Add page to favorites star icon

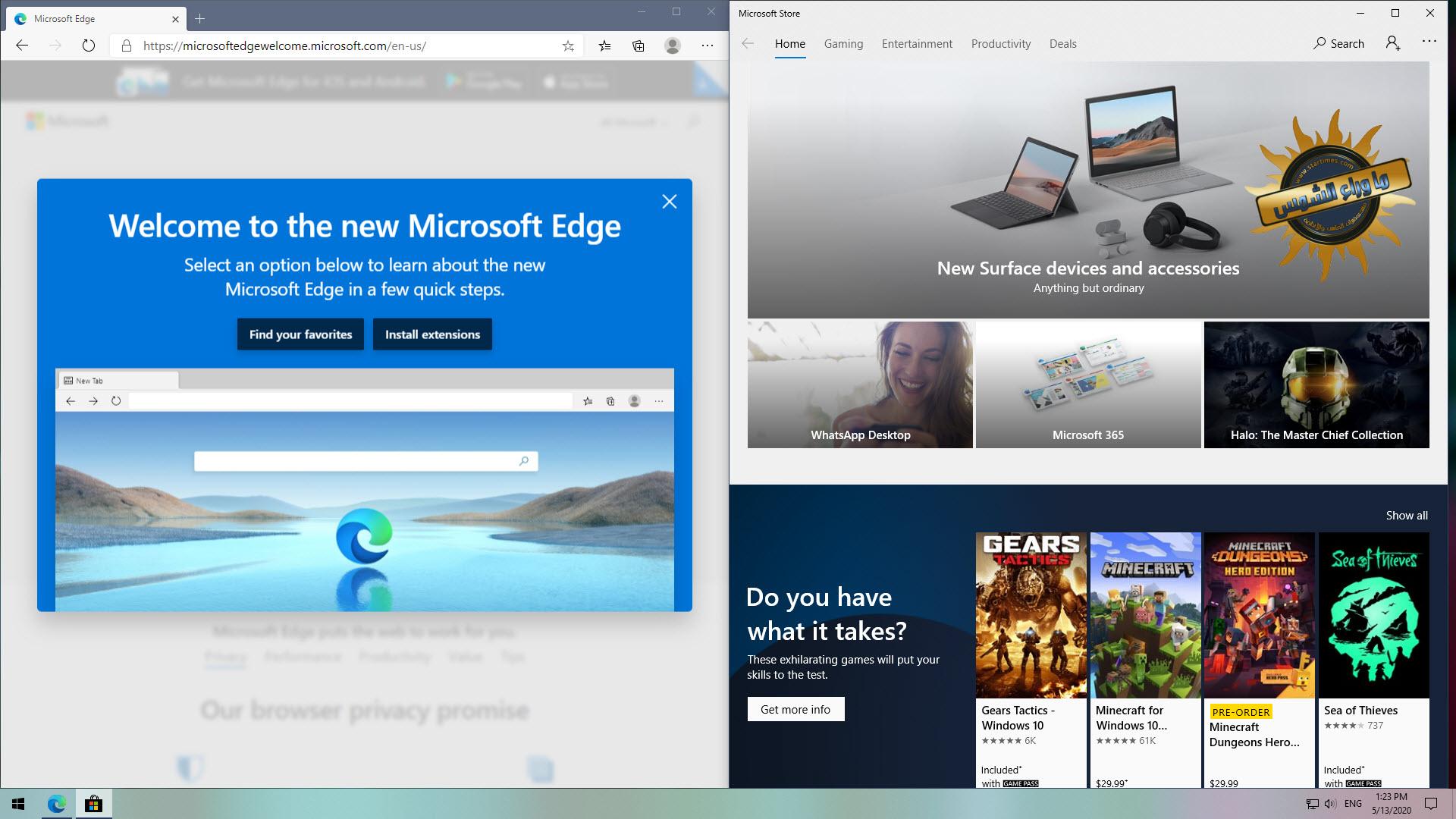pyautogui.click(x=568, y=45)
